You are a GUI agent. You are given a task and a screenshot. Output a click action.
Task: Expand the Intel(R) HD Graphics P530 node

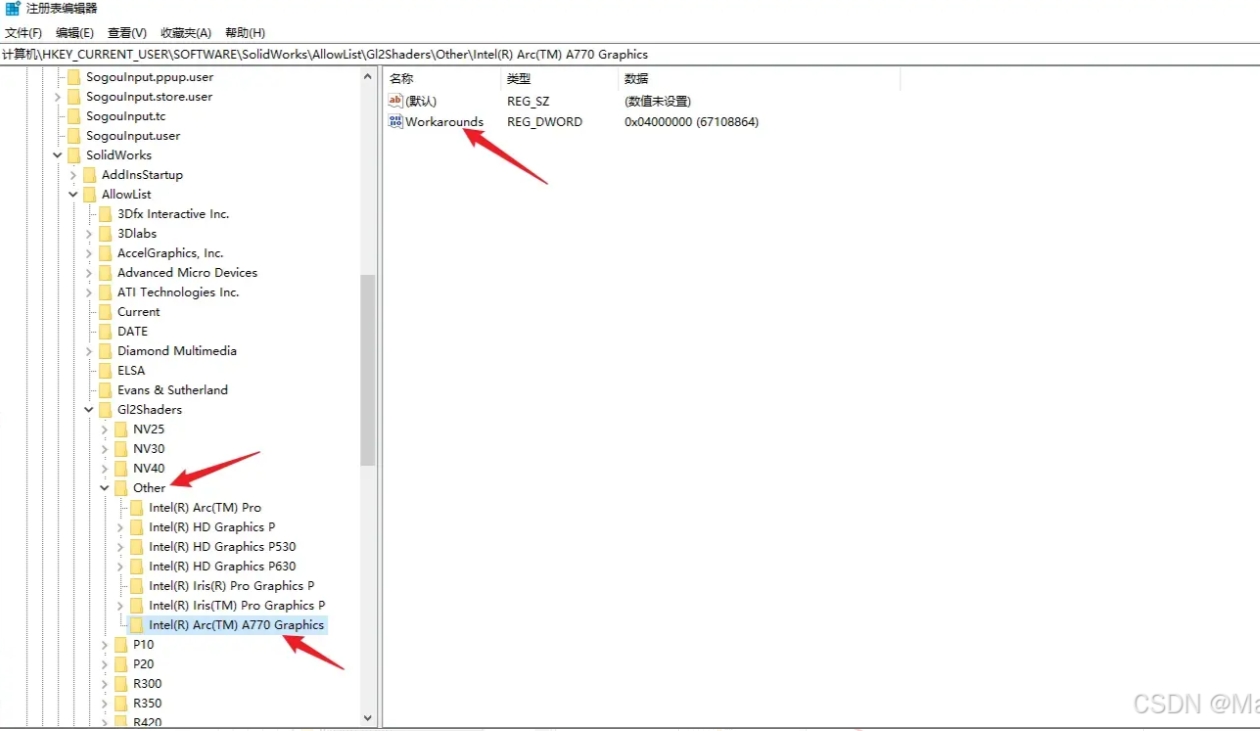click(120, 547)
